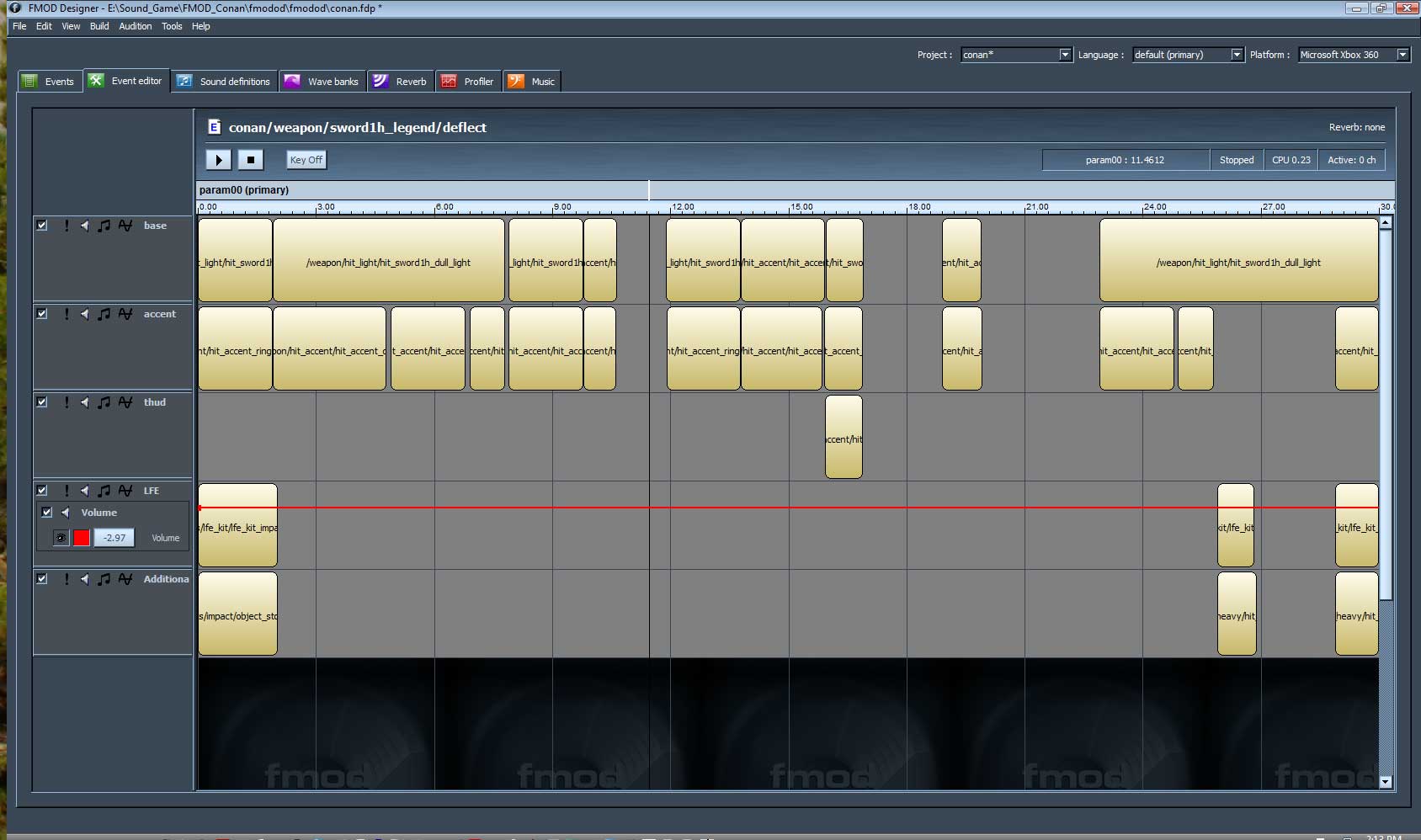Click the vertical scrollbar down arrow
This screenshot has height=840, width=1421.
[x=1386, y=782]
